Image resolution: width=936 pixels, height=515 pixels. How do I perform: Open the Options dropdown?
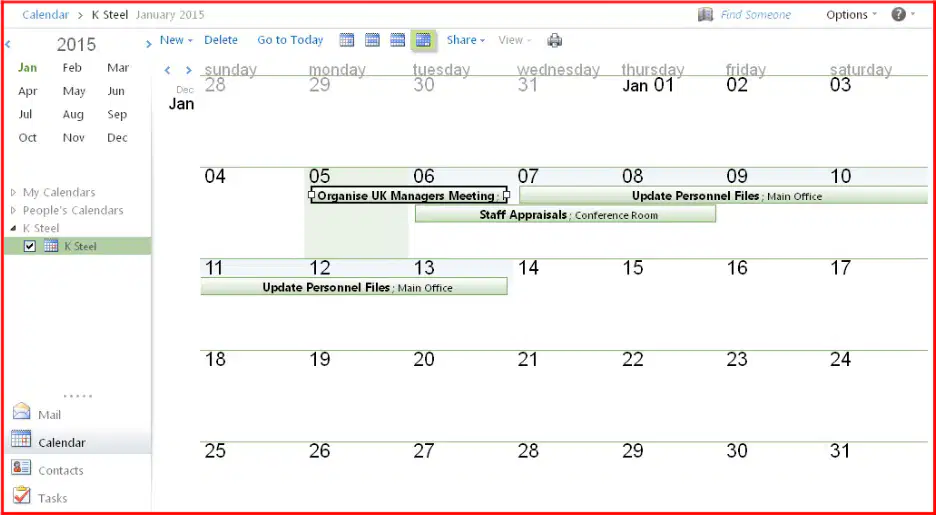click(851, 14)
